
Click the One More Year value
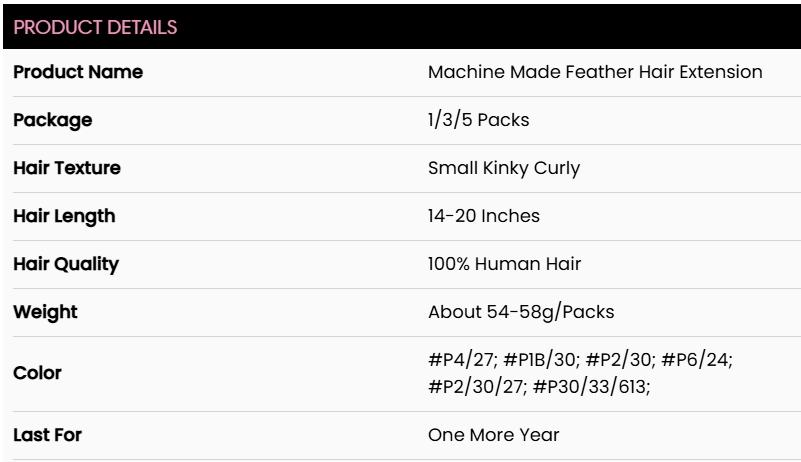(478, 432)
